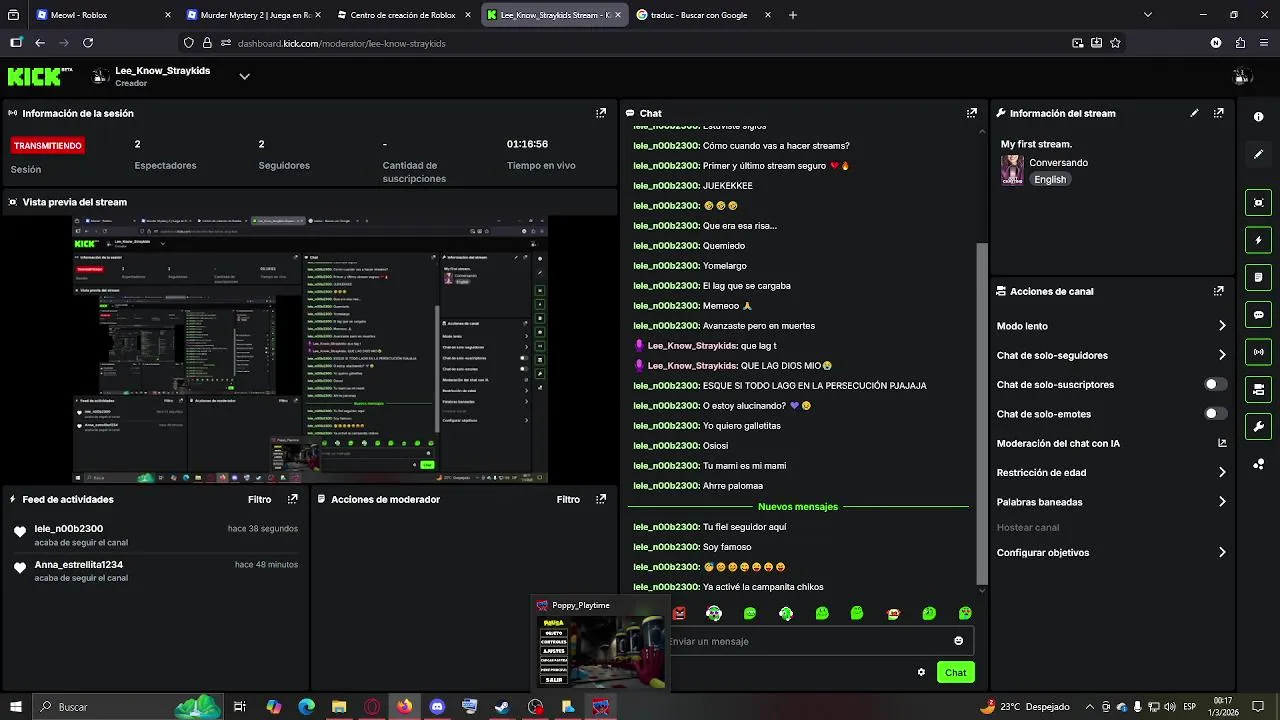Pop out the Feed de actividades panel
Image resolution: width=1280 pixels, height=720 pixels.
pos(293,499)
